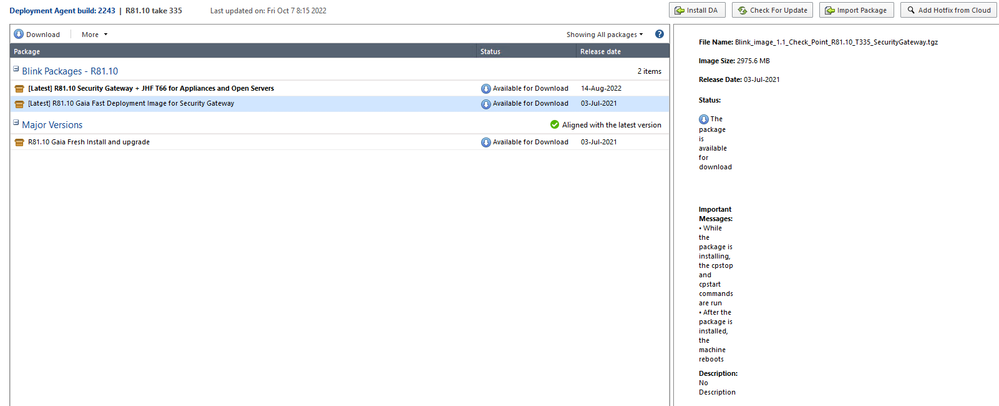Click the Import Package button icon
Viewport: 999px width, 406px height.
830,10
